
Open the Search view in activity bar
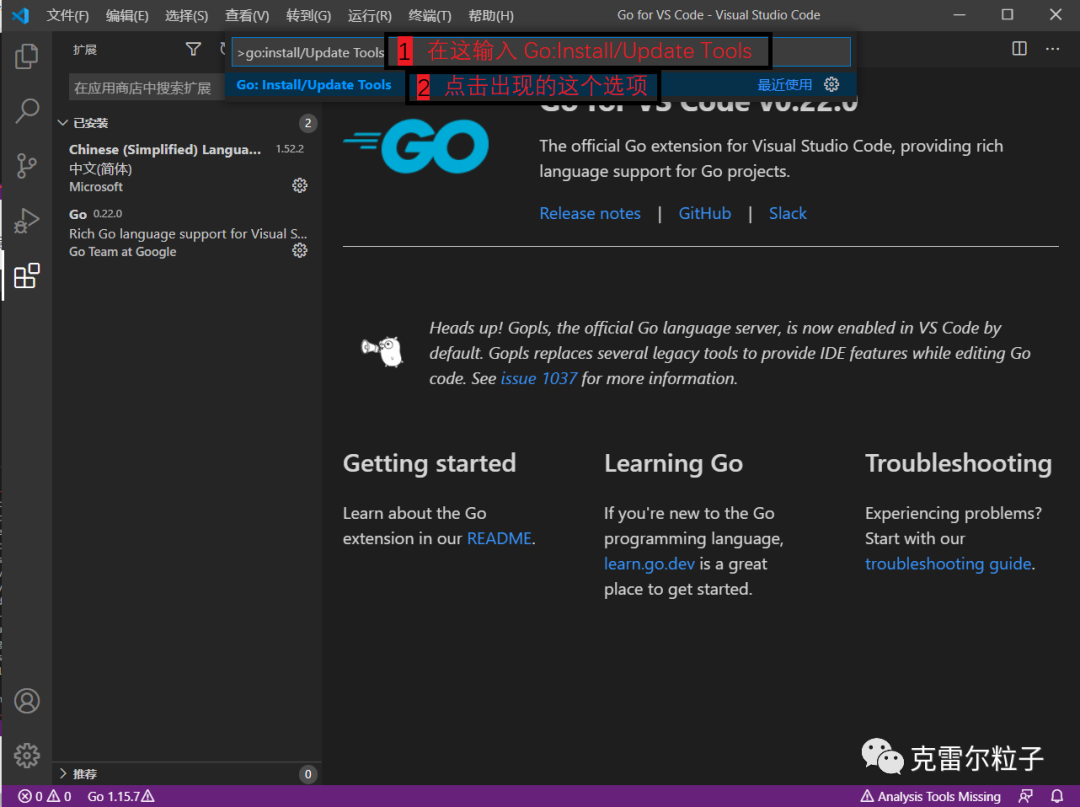pyautogui.click(x=27, y=110)
